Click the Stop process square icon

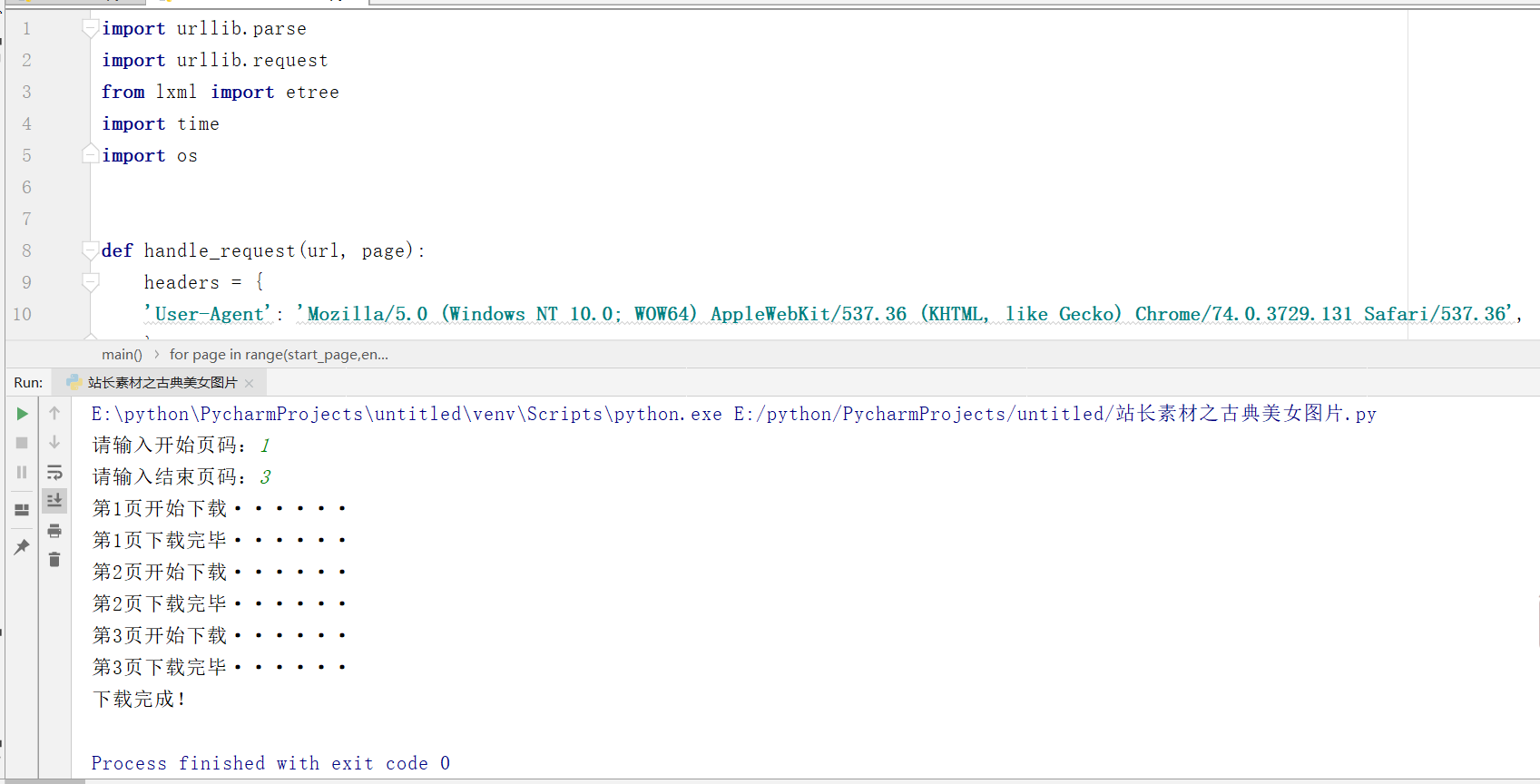pyautogui.click(x=22, y=443)
